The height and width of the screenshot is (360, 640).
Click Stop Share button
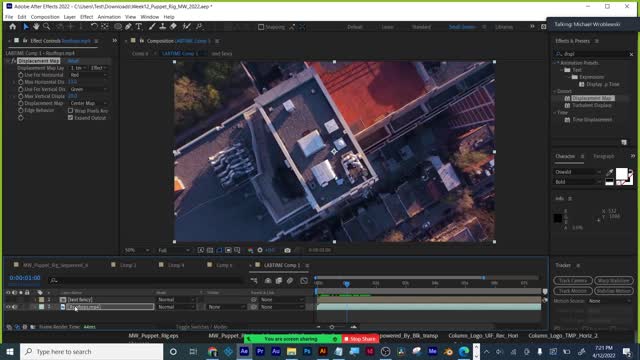pos(360,339)
